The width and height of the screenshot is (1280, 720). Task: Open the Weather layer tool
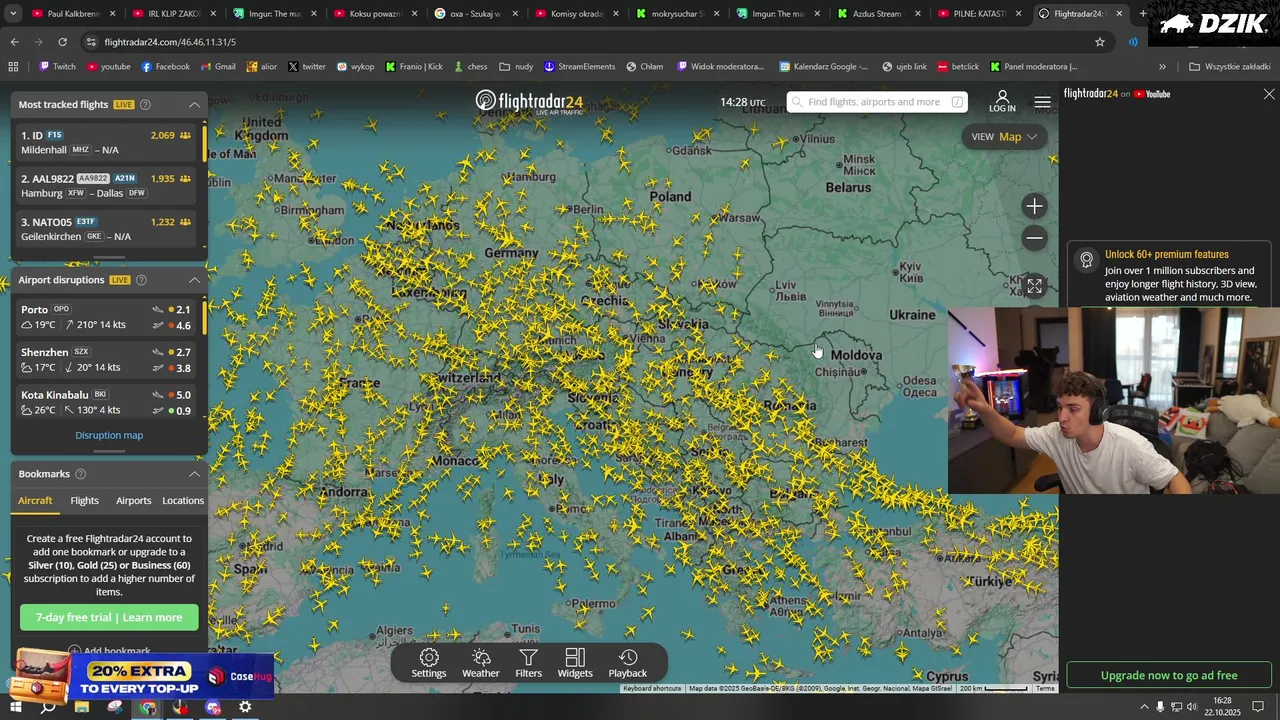click(x=481, y=663)
